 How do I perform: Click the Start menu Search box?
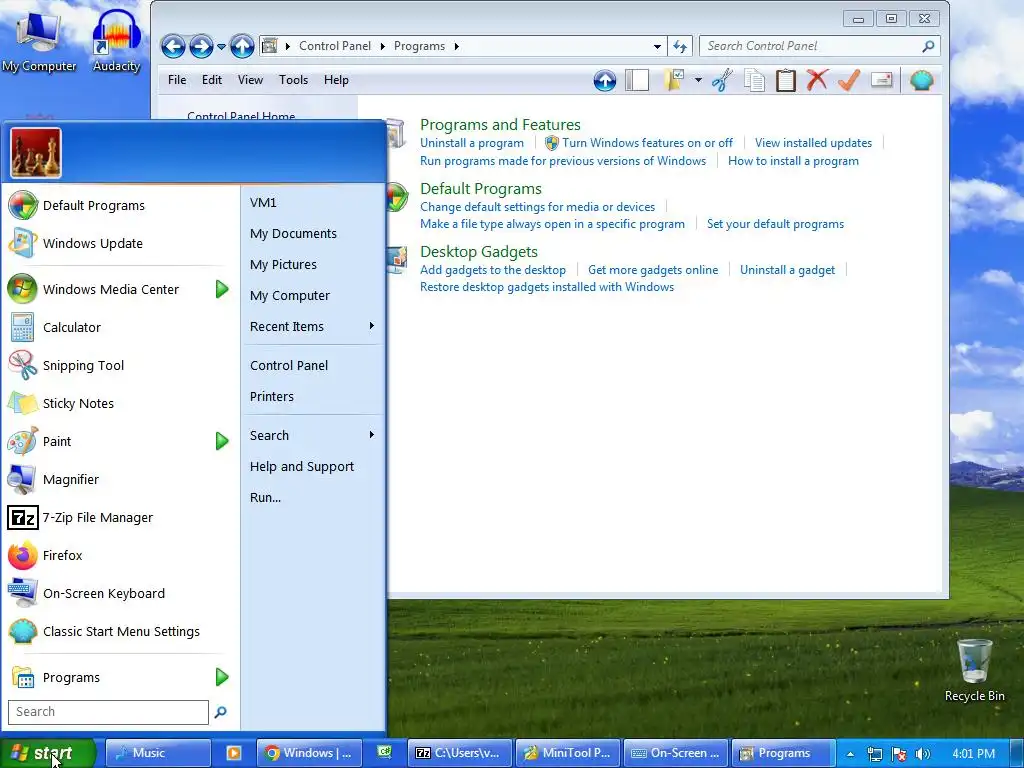coord(108,712)
